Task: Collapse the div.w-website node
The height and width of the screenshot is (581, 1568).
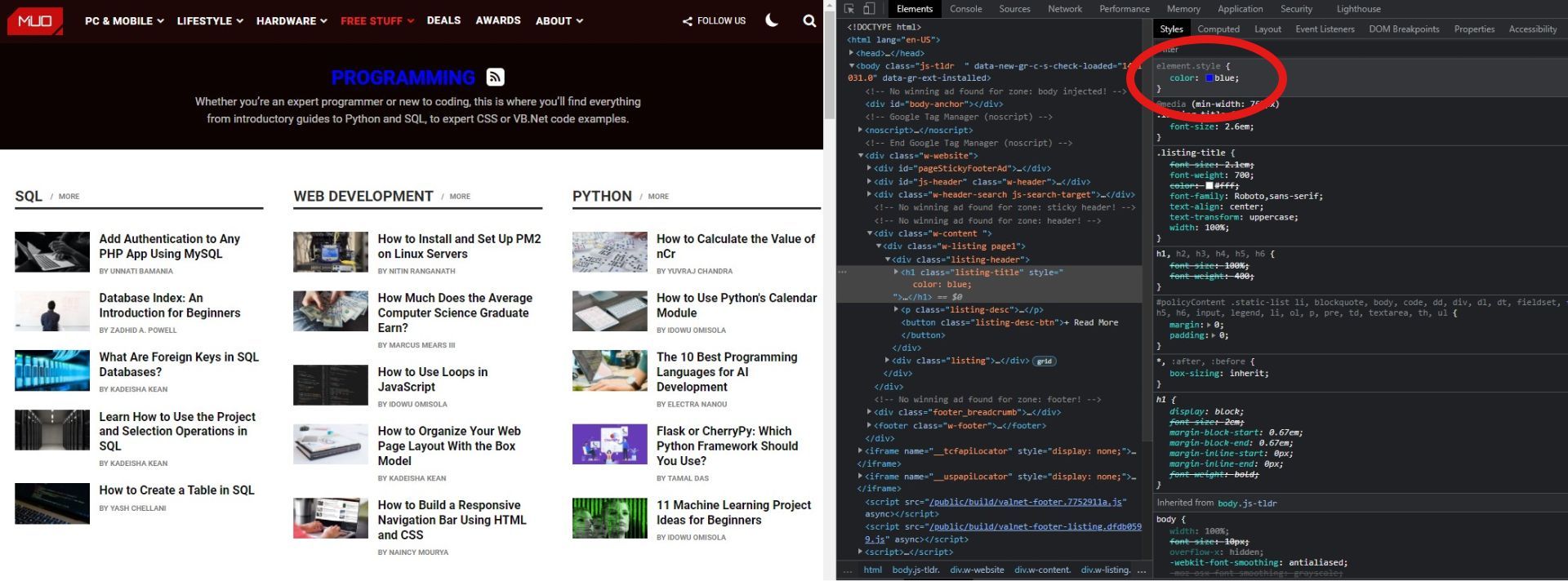Action: point(860,156)
